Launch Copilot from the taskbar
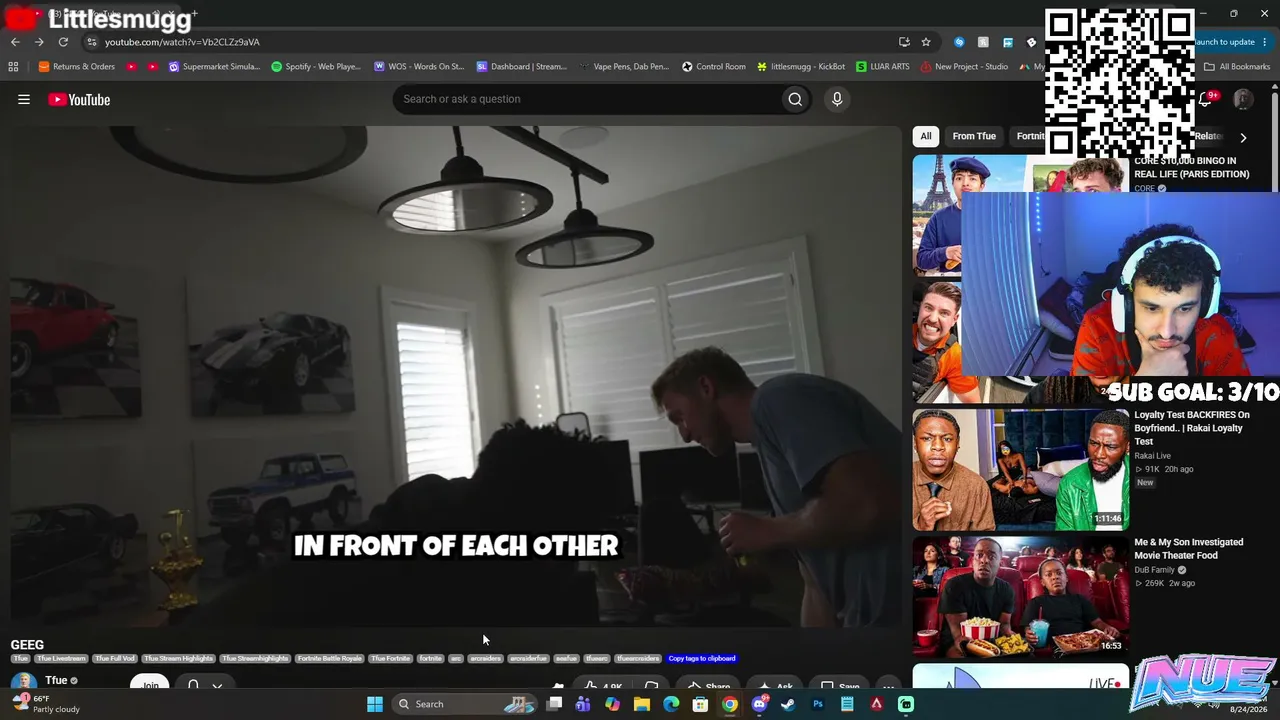The image size is (1280, 720). pos(612,704)
